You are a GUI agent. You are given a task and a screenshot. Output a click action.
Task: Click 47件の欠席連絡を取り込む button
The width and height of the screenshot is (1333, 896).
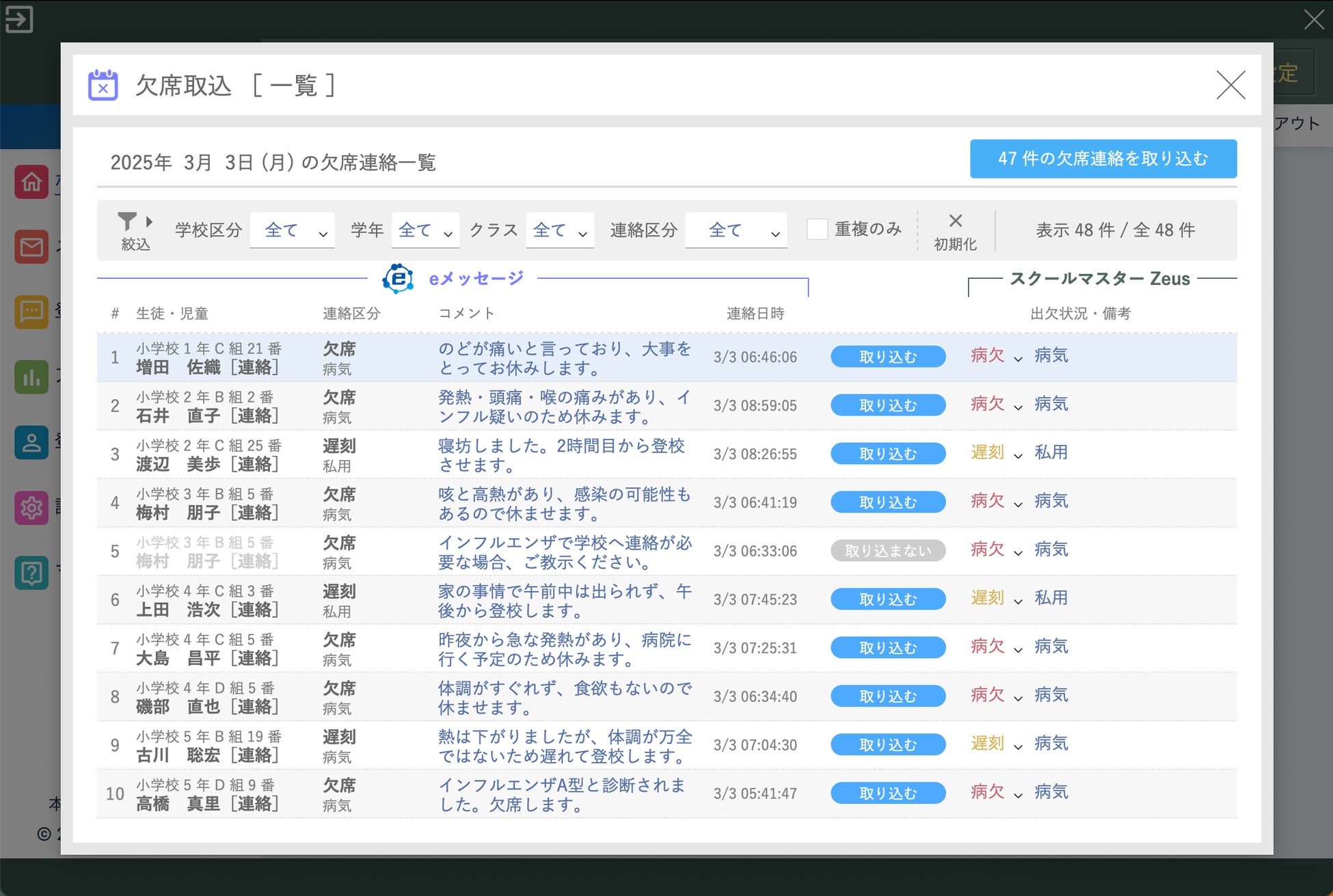click(1103, 159)
